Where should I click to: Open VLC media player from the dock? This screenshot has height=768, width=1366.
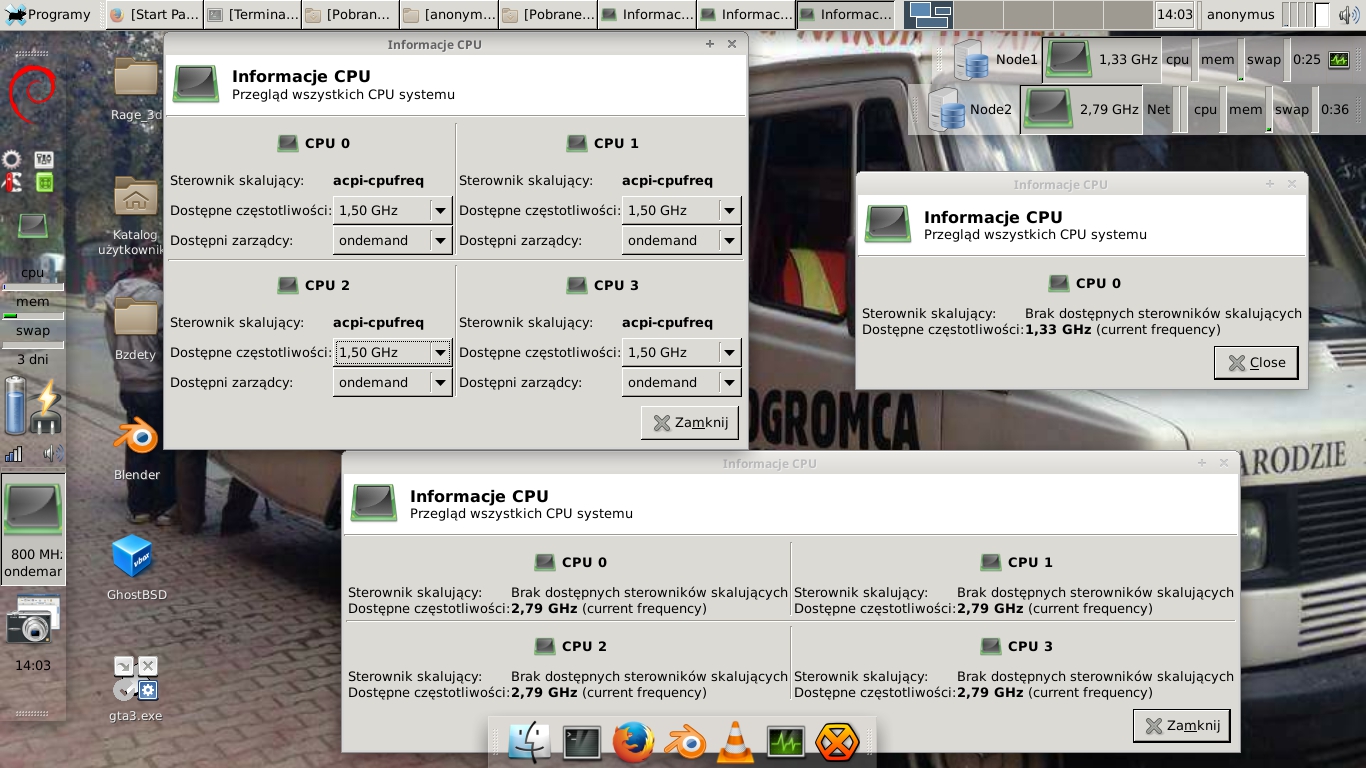[x=737, y=743]
